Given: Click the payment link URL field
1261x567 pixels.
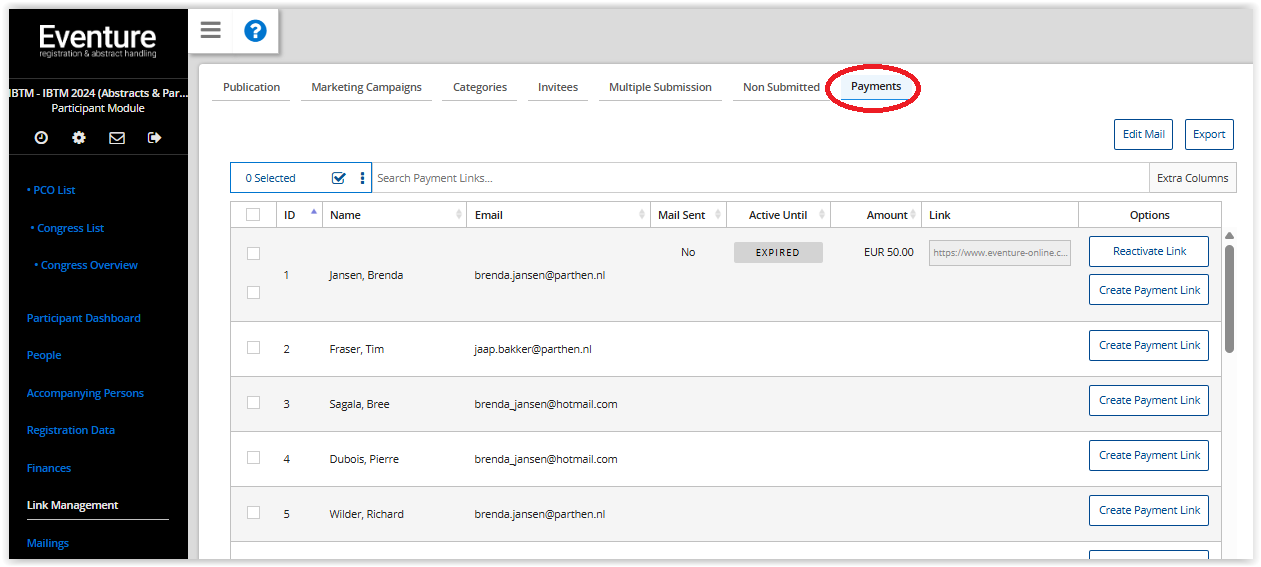Looking at the screenshot, I should click(1000, 253).
